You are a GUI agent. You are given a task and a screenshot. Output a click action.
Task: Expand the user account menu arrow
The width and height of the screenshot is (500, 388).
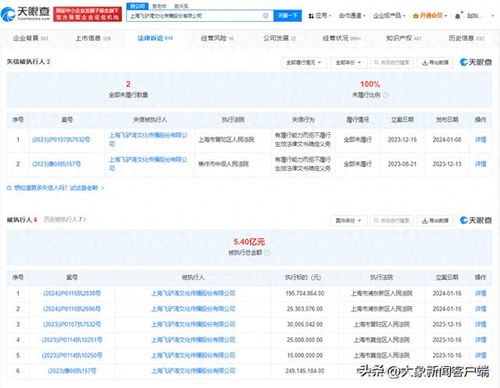coord(493,16)
